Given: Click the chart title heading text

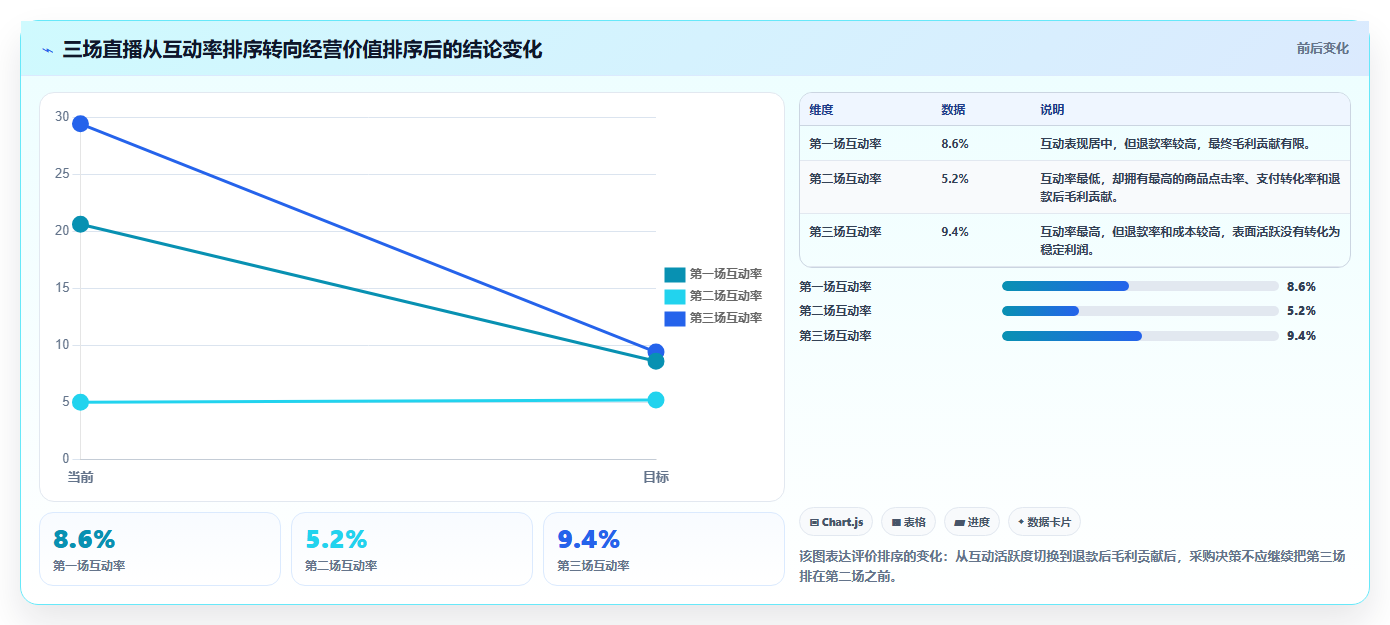Looking at the screenshot, I should [x=302, y=49].
